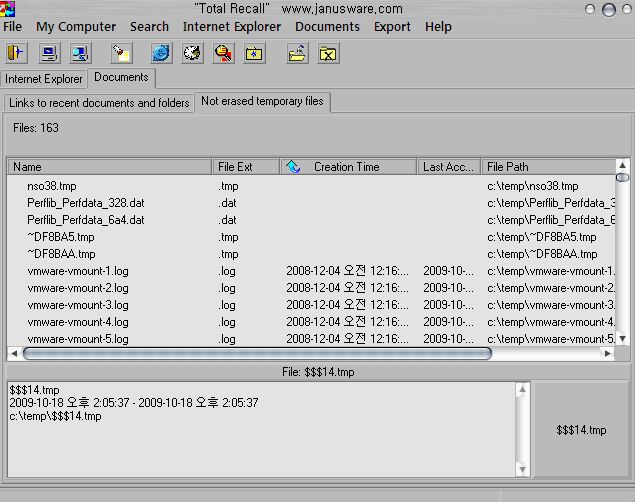Click the magnifier history search toolbar icon

pos(223,53)
